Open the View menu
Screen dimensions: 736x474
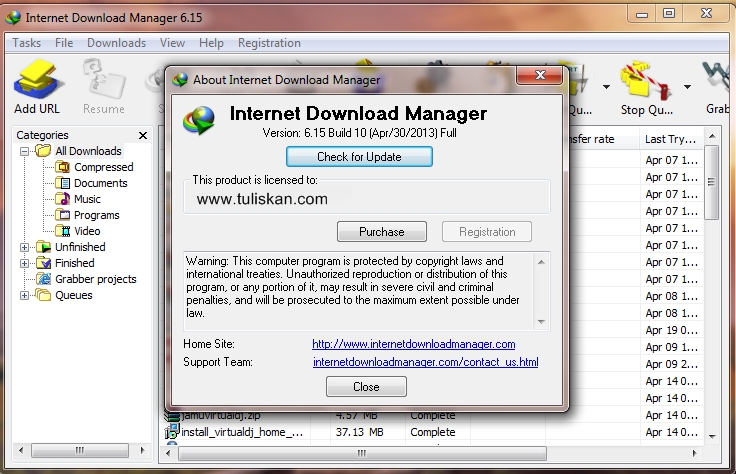coord(172,43)
